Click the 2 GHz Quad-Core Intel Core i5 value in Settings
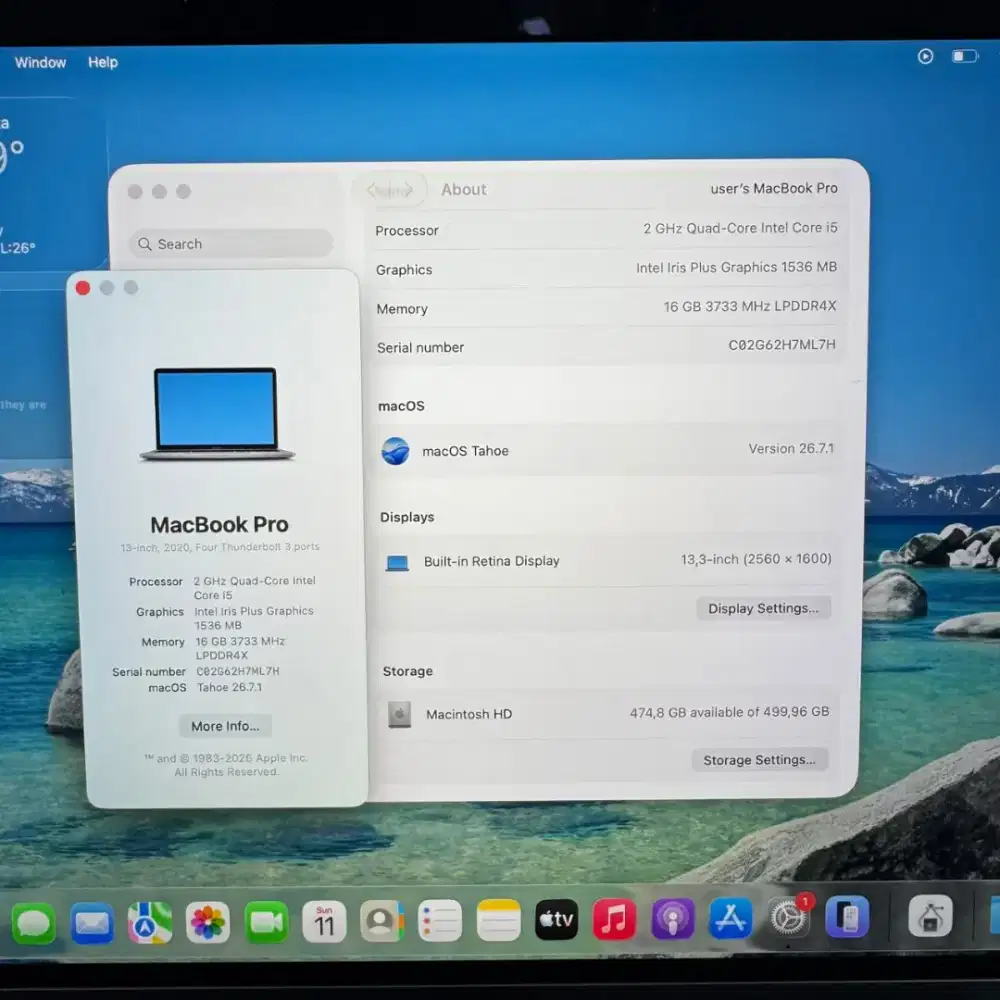1000x1000 pixels. pos(740,228)
